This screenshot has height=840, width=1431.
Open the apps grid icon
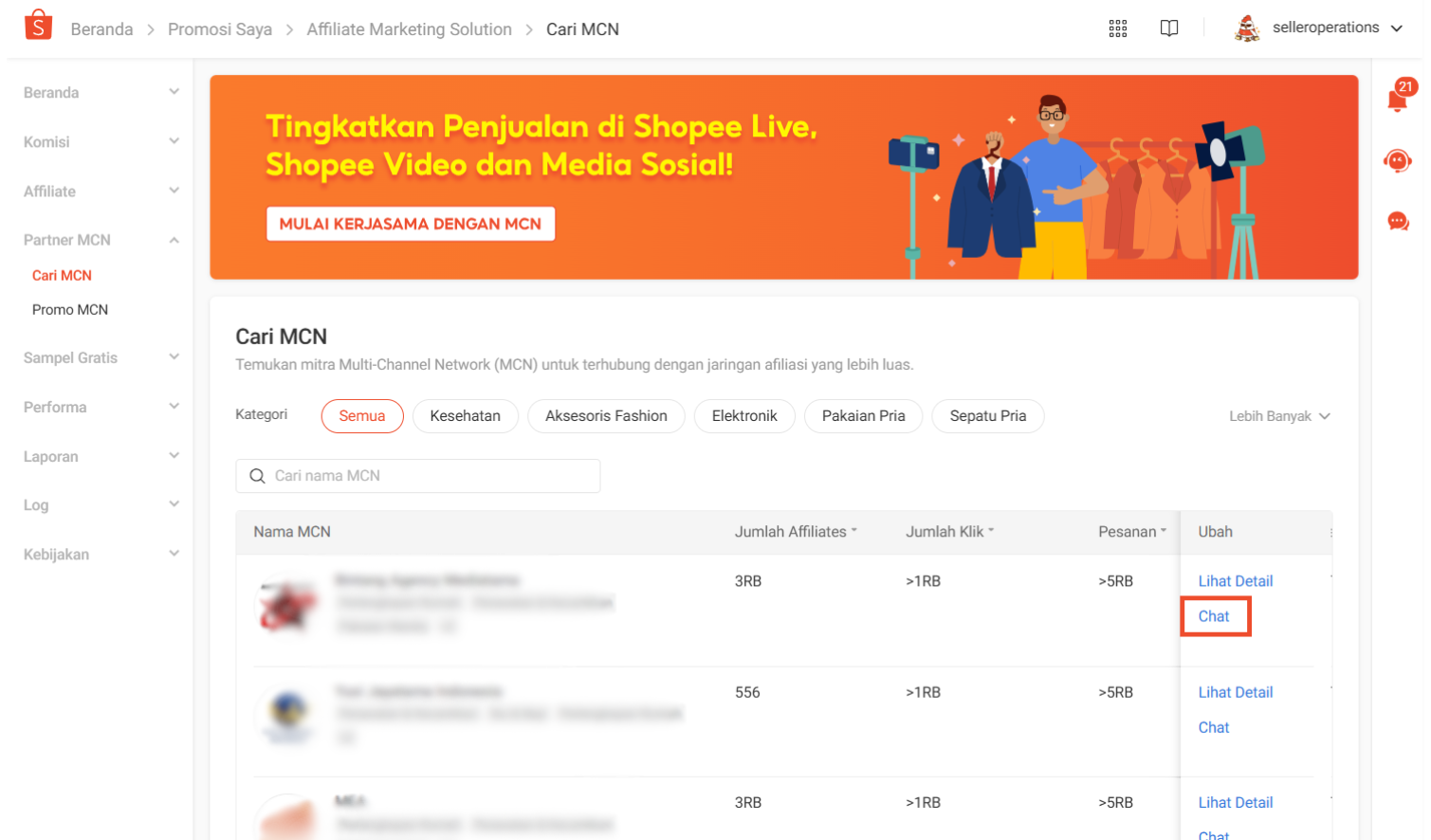(1118, 27)
